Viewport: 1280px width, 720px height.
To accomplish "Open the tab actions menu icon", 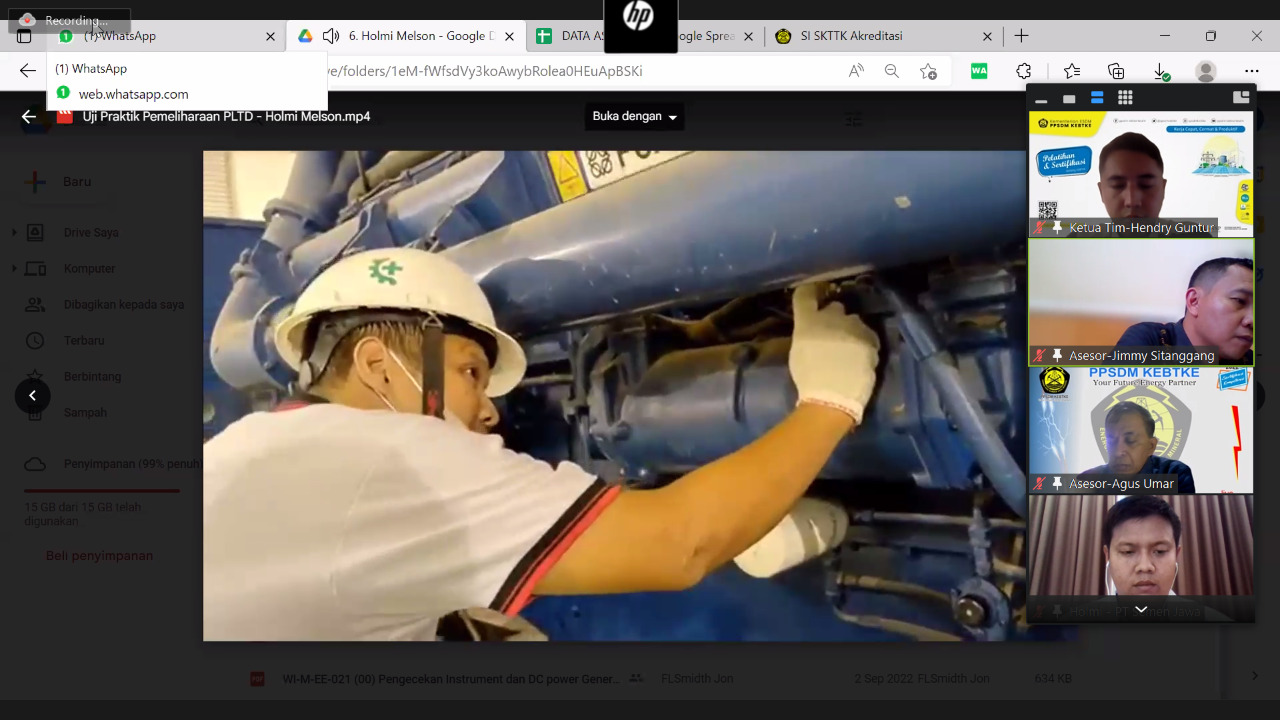I will (24, 36).
